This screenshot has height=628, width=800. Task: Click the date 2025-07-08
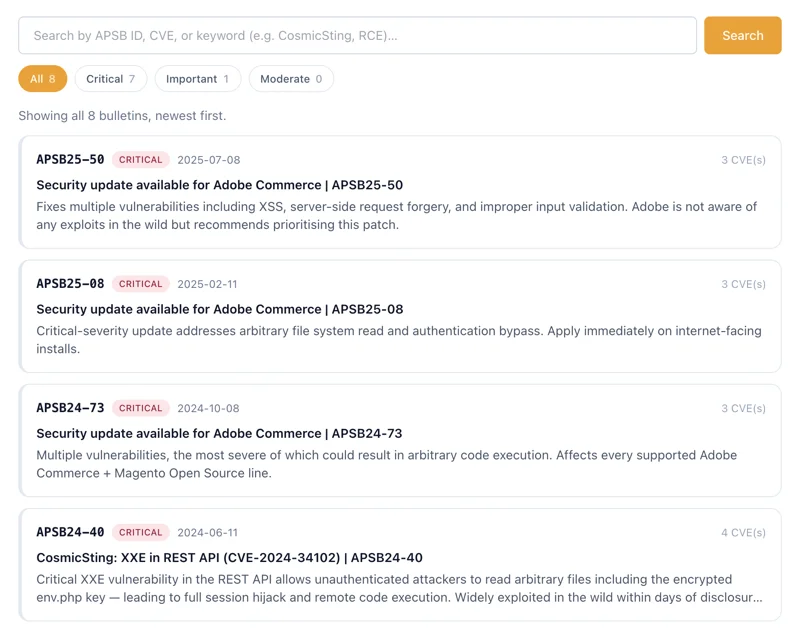[x=209, y=160]
